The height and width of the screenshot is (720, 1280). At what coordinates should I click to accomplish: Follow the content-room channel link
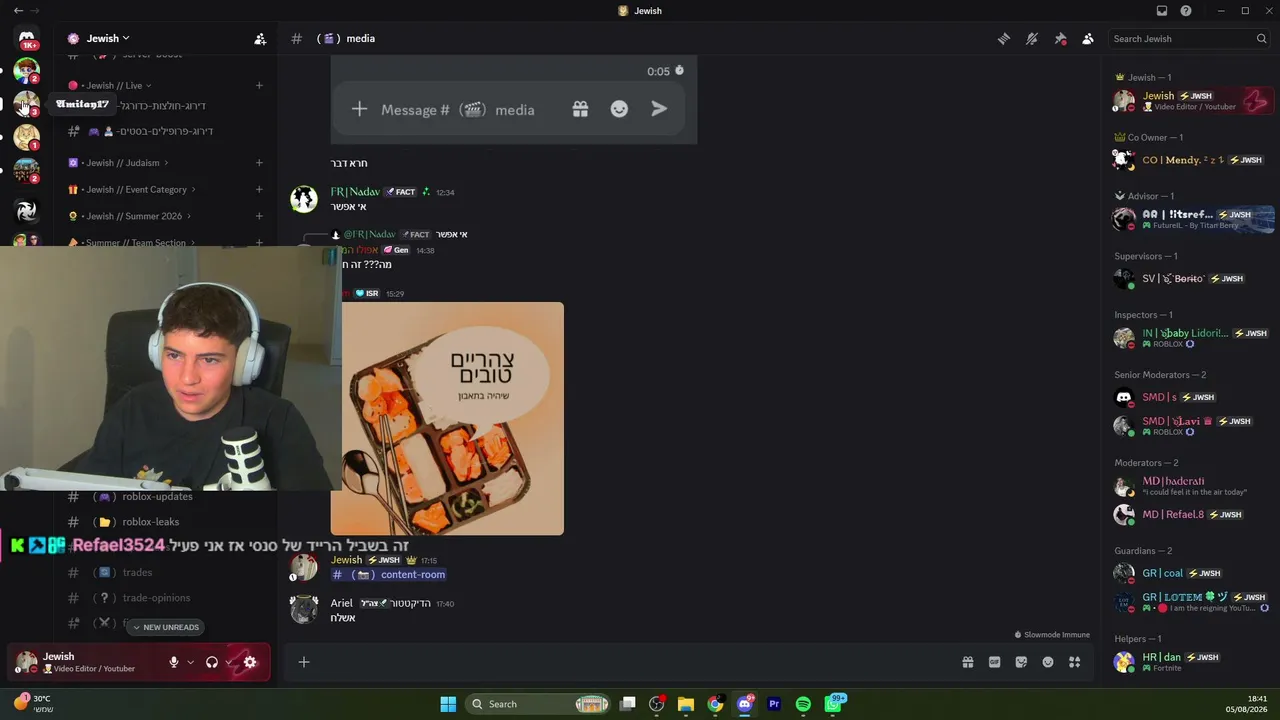tap(389, 575)
